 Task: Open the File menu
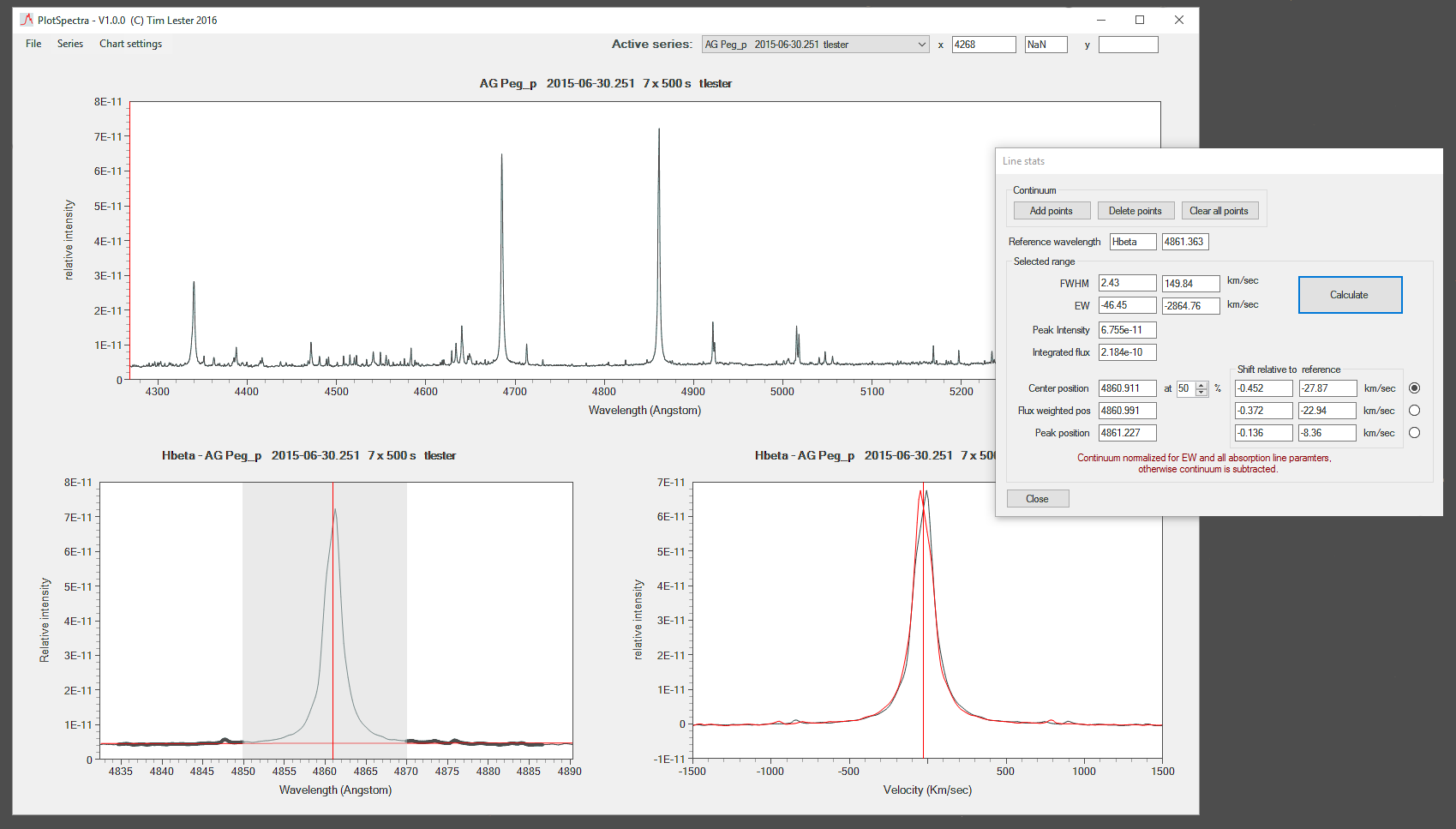pos(33,44)
